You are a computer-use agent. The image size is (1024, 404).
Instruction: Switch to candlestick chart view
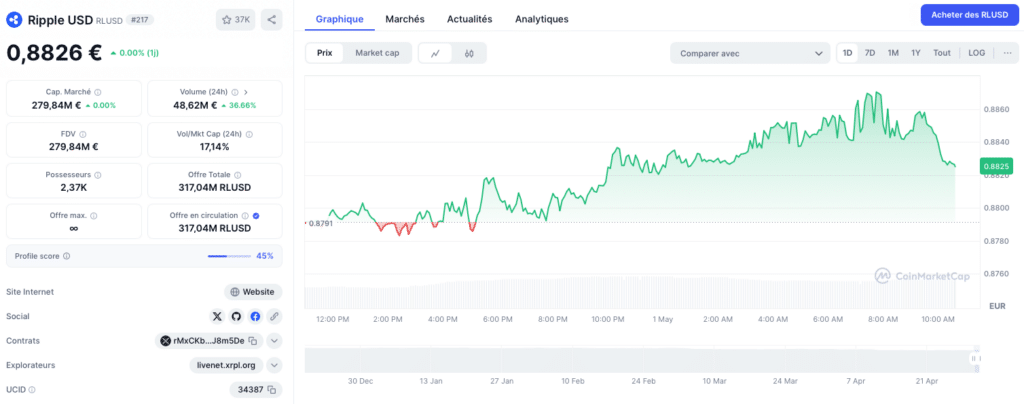point(469,54)
